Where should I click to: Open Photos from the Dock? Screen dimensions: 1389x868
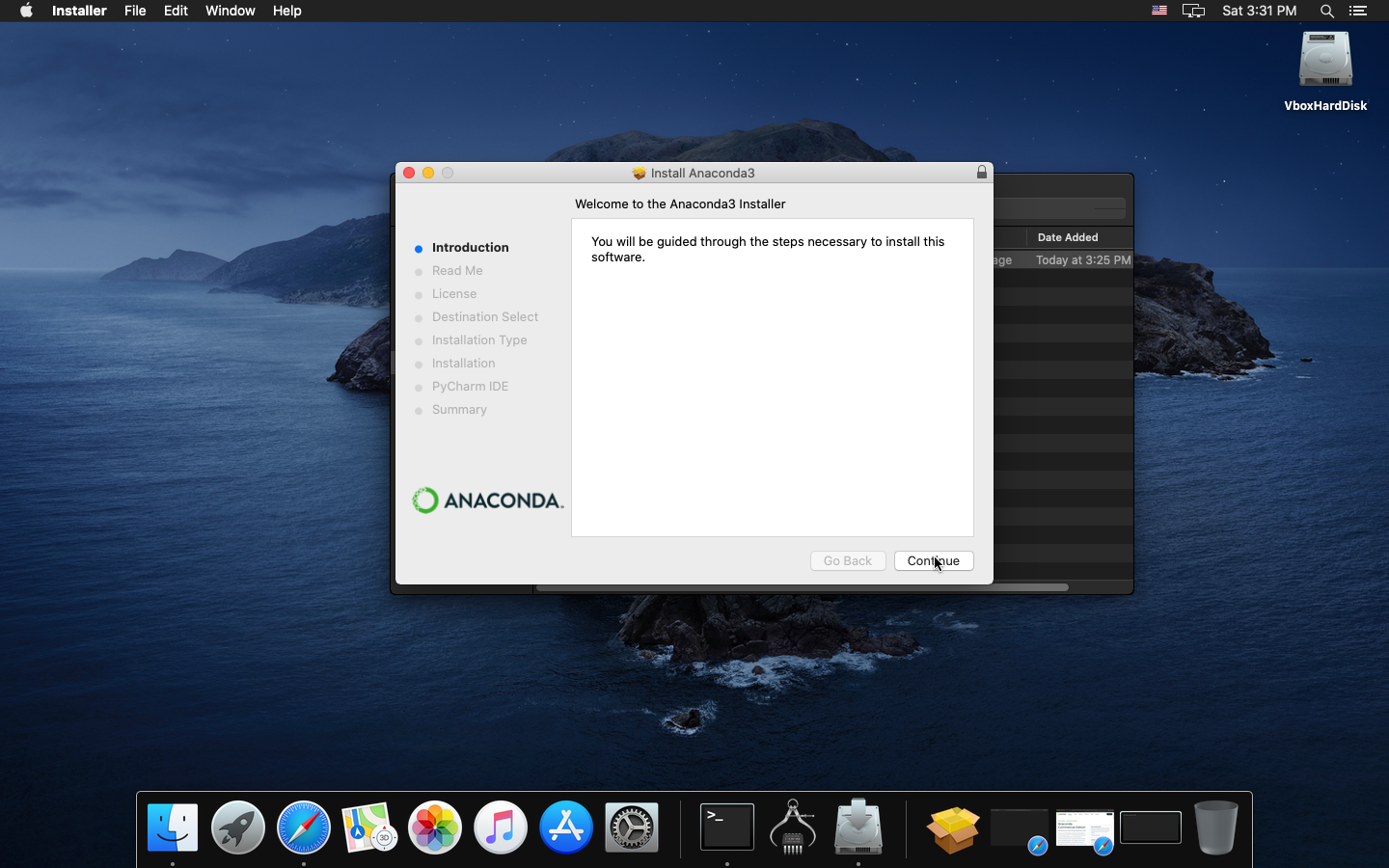(435, 827)
